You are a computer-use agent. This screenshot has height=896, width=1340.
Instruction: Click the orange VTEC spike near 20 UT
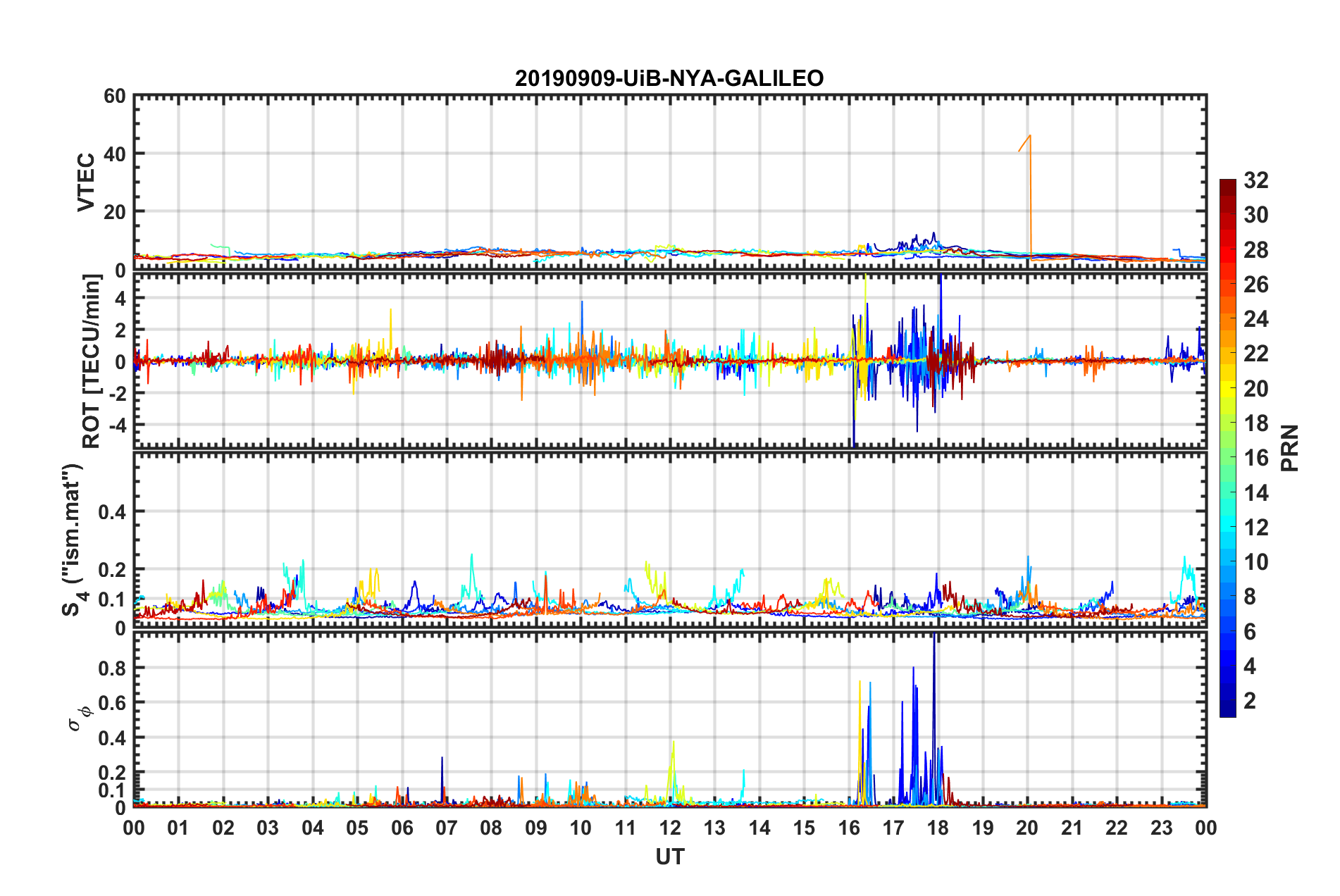1029,197
